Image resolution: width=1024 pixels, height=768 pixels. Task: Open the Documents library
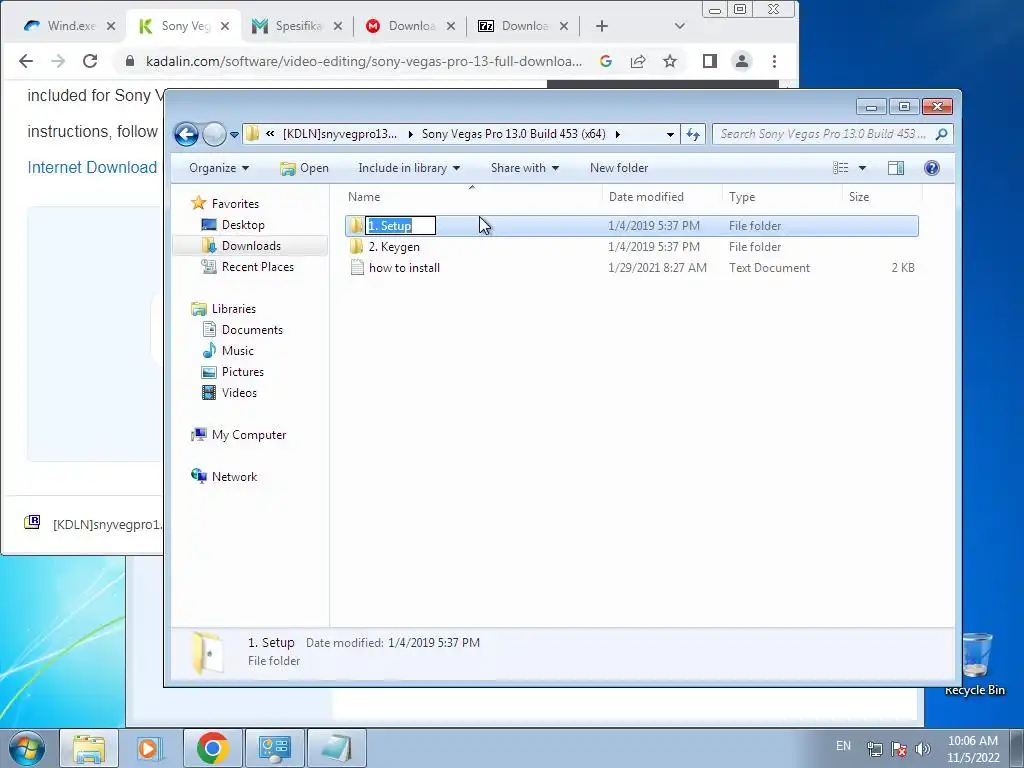point(252,330)
